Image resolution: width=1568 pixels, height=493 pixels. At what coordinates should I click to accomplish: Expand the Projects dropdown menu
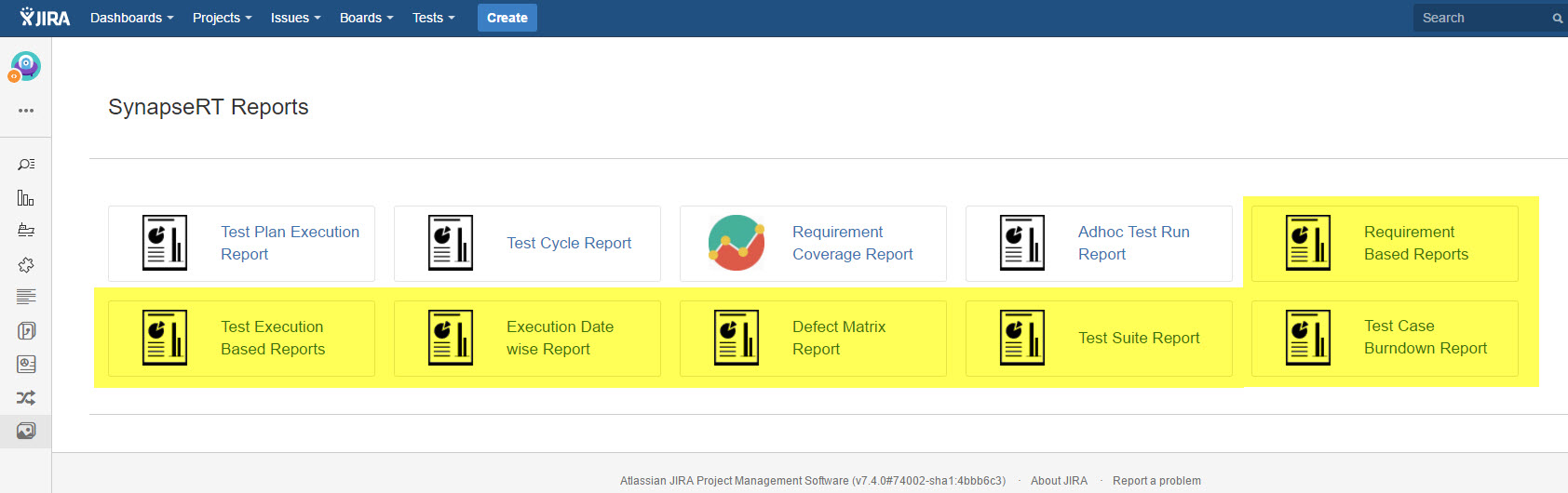pos(222,18)
